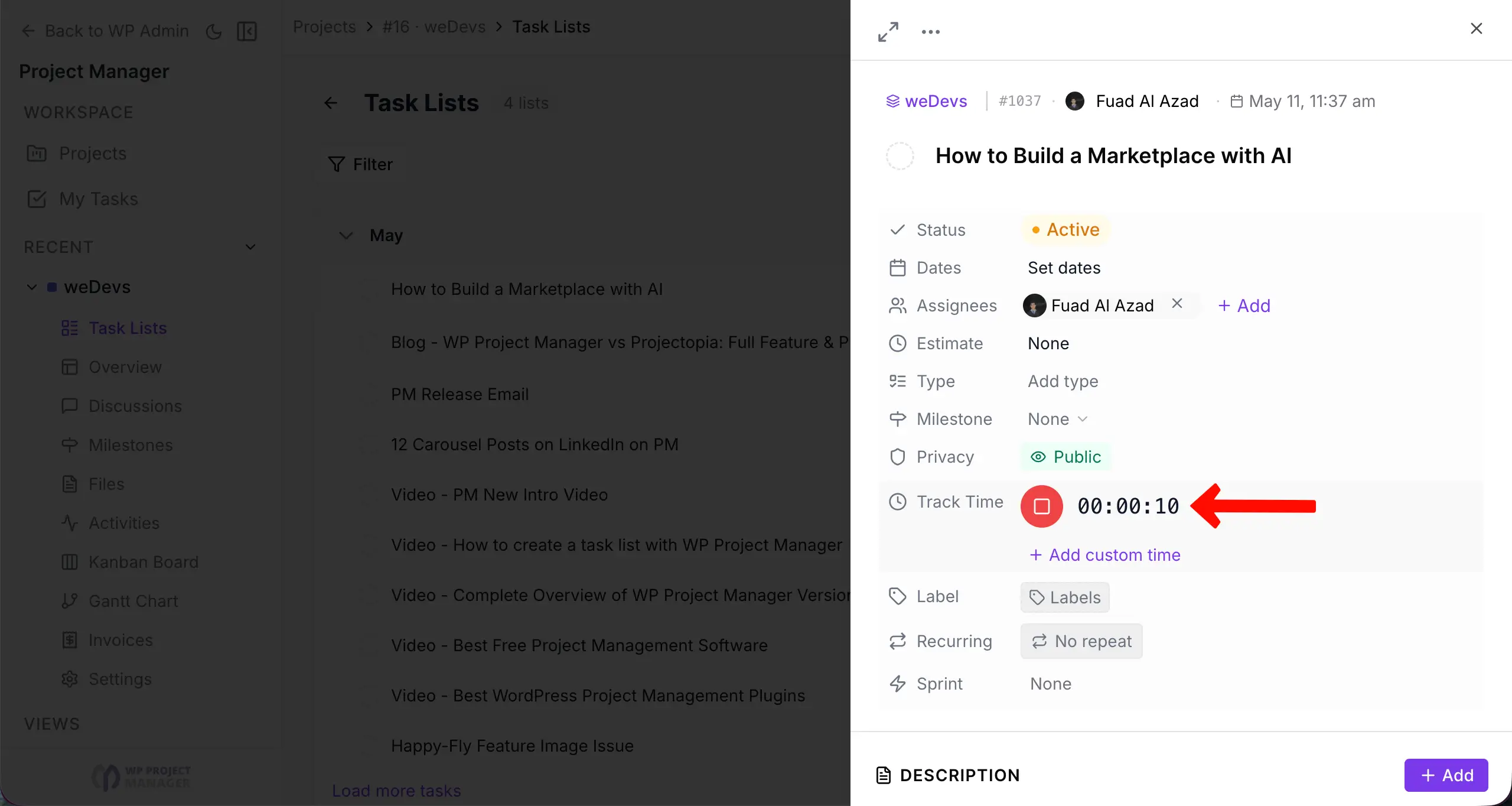1512x806 pixels.
Task: Open task Video - Best Free Project Management Software
Action: [579, 645]
